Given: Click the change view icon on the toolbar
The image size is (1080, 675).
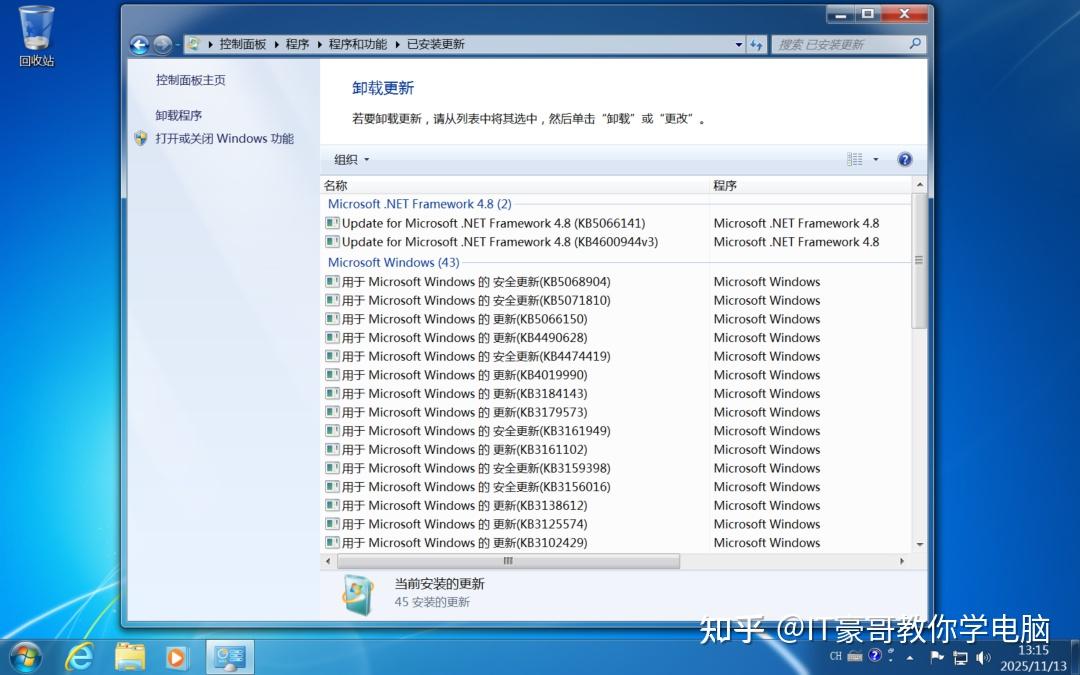Looking at the screenshot, I should (x=854, y=159).
